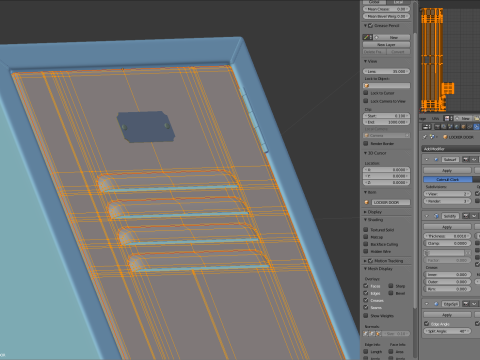The image size is (480, 360).
Task: Adjust the Solidify Thickness slider
Action: pos(447,236)
